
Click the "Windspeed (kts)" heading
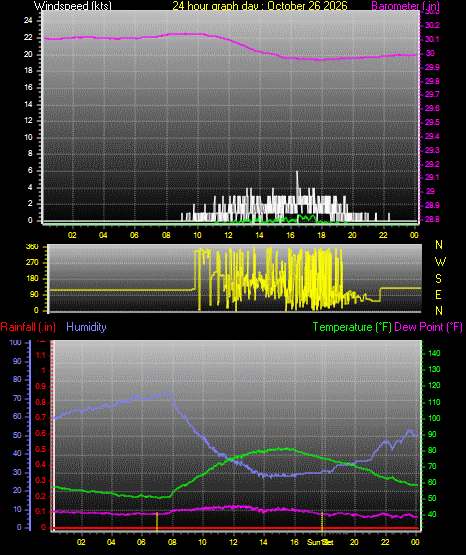pyautogui.click(x=73, y=6)
